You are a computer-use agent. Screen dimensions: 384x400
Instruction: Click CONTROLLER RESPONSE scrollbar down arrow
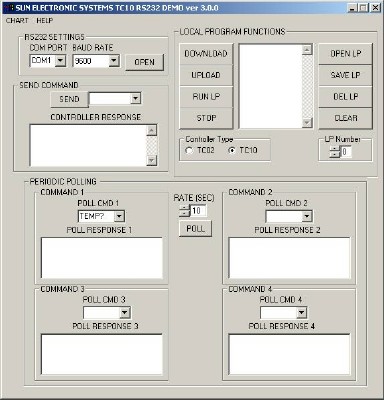click(x=152, y=160)
